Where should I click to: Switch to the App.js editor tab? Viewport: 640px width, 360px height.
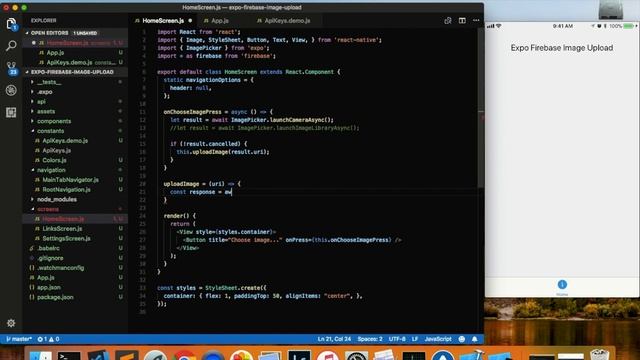coord(220,20)
